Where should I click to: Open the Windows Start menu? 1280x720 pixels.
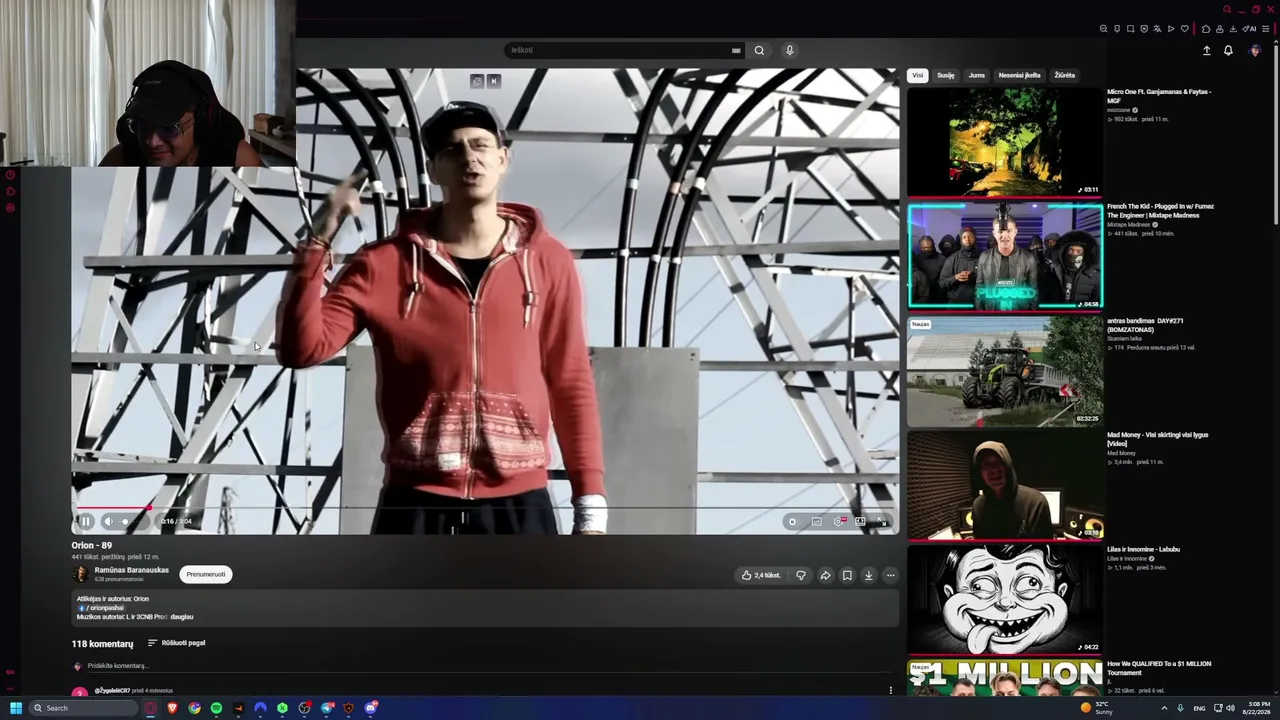point(16,708)
